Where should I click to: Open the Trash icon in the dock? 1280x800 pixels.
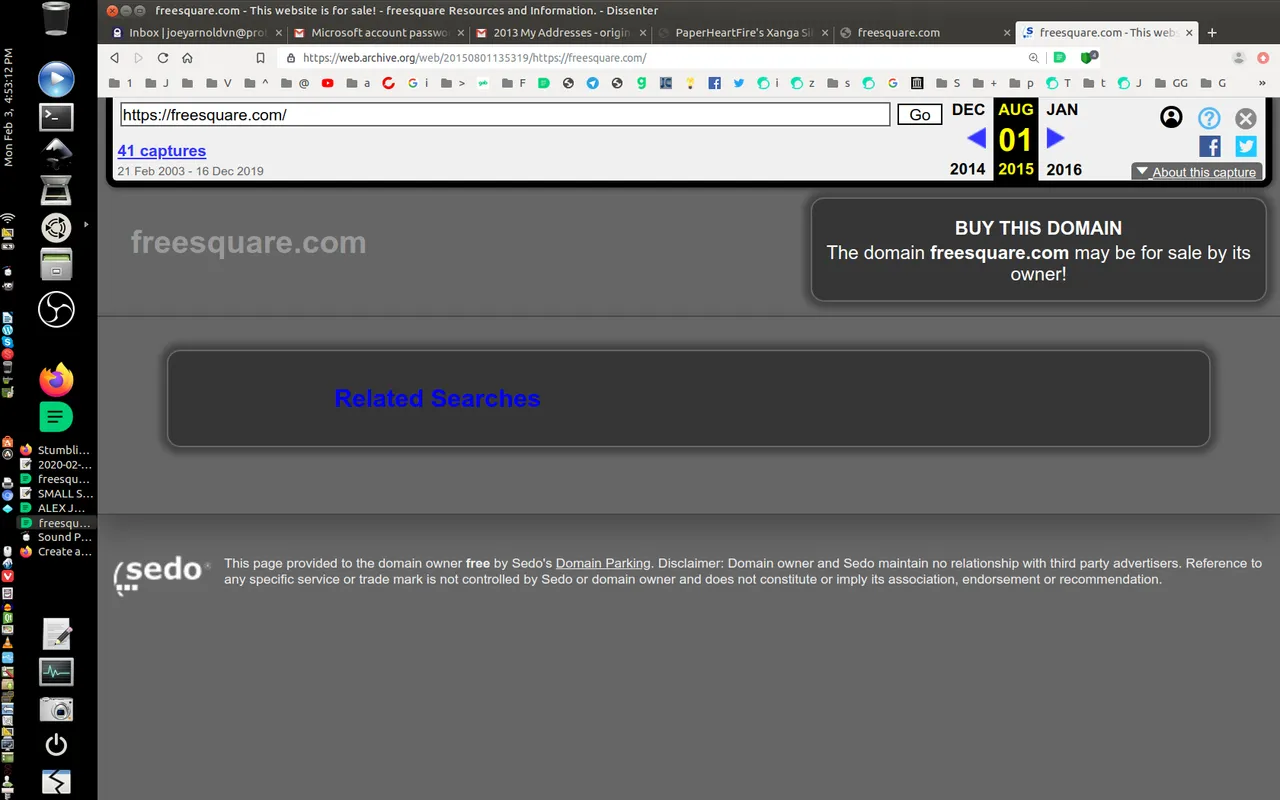click(56, 18)
